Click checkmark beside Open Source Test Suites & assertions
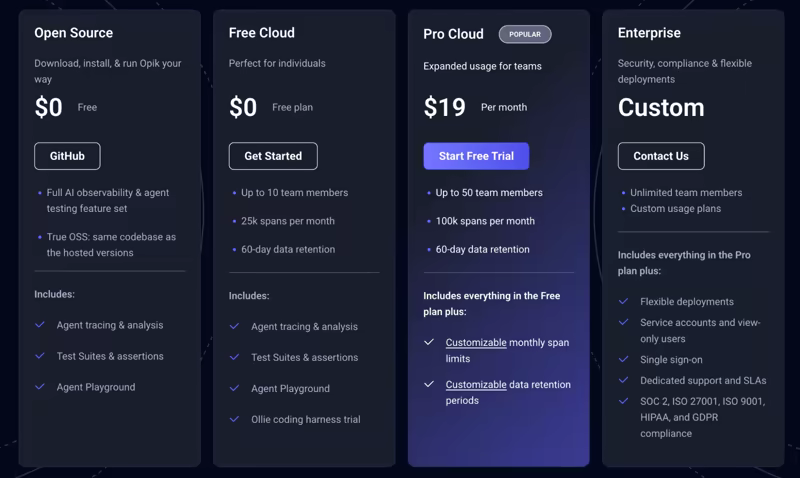This screenshot has width=800, height=478. tap(40, 356)
